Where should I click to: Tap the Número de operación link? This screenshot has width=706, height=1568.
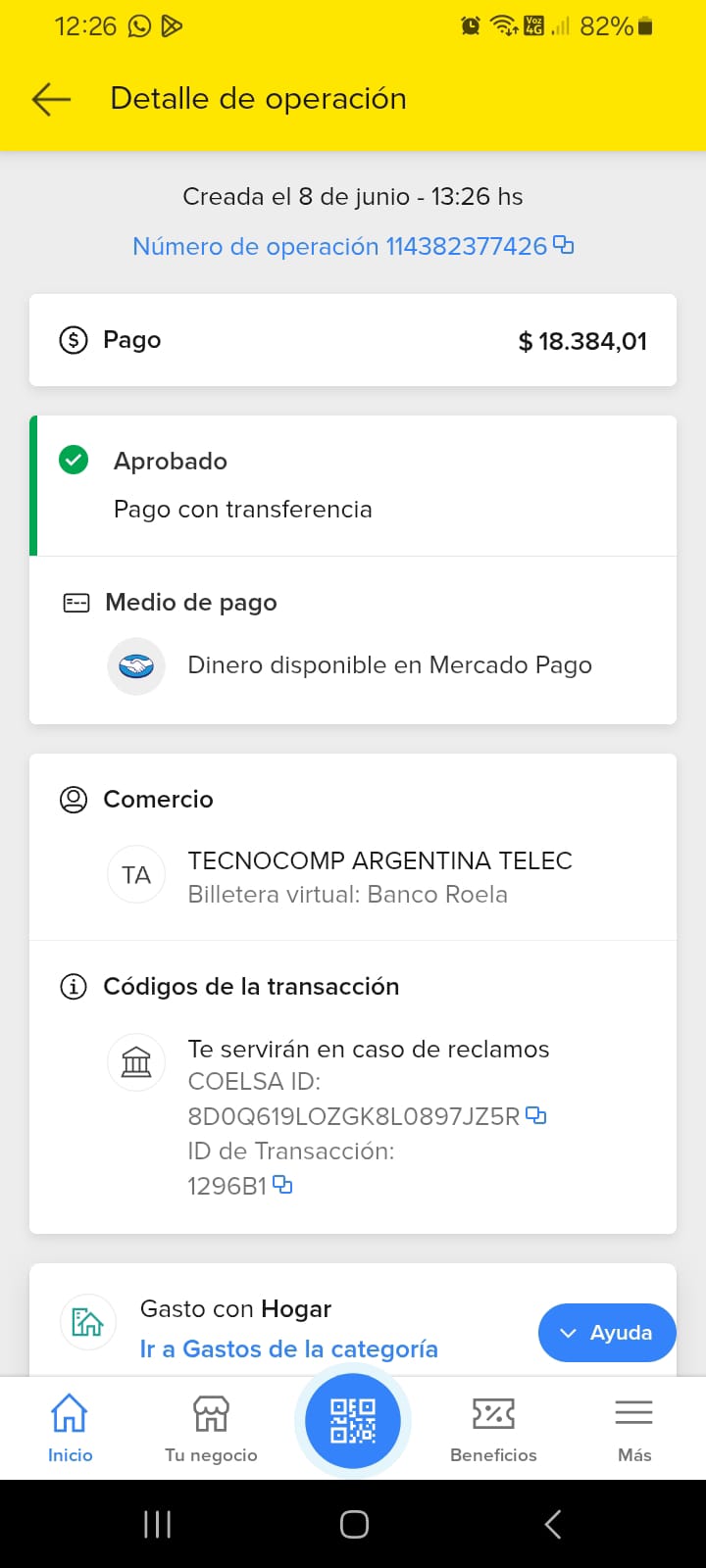[x=339, y=246]
